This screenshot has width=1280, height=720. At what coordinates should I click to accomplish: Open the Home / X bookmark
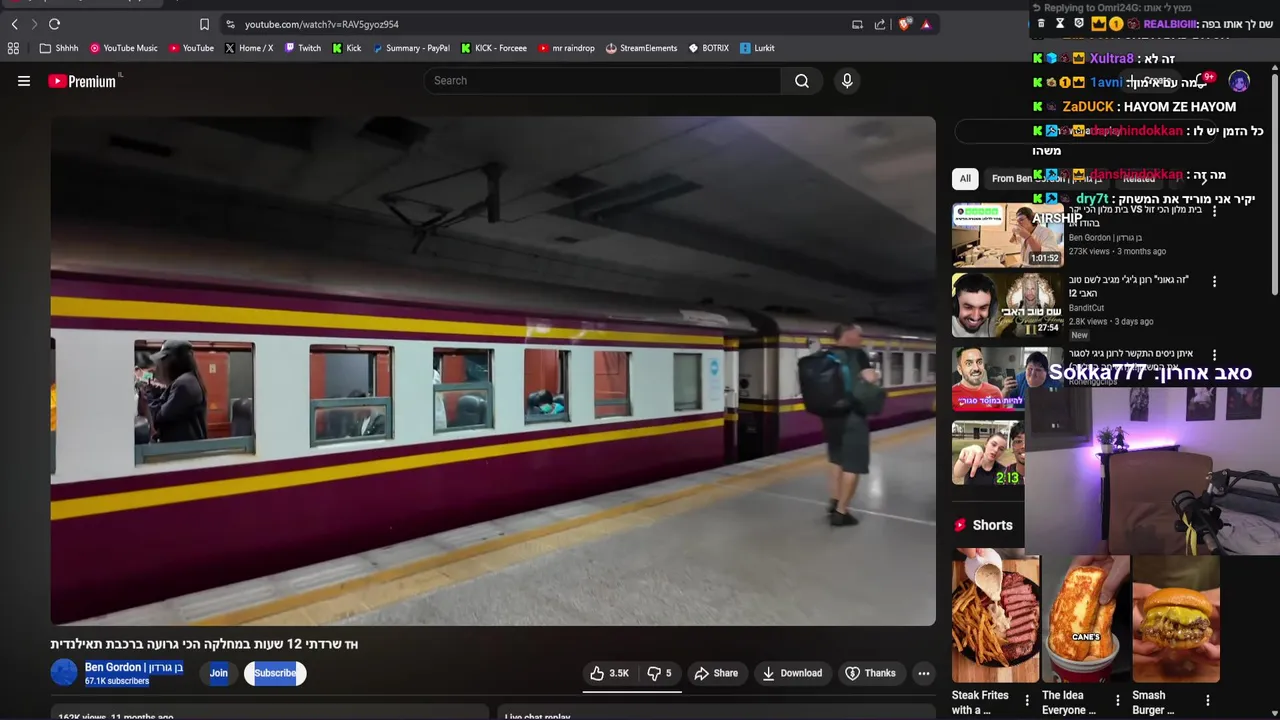pyautogui.click(x=249, y=48)
